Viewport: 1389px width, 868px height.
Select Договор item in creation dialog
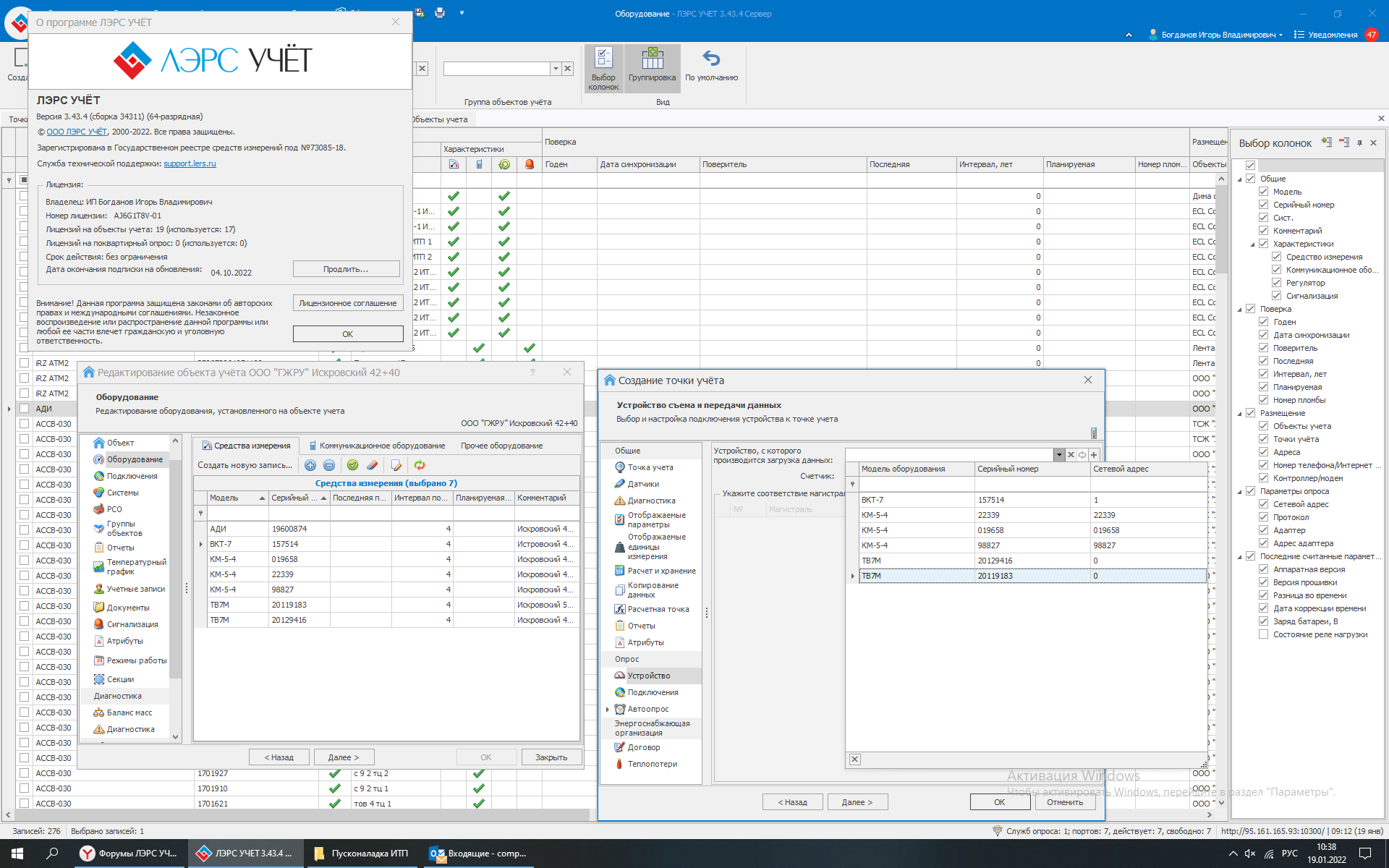[x=637, y=747]
